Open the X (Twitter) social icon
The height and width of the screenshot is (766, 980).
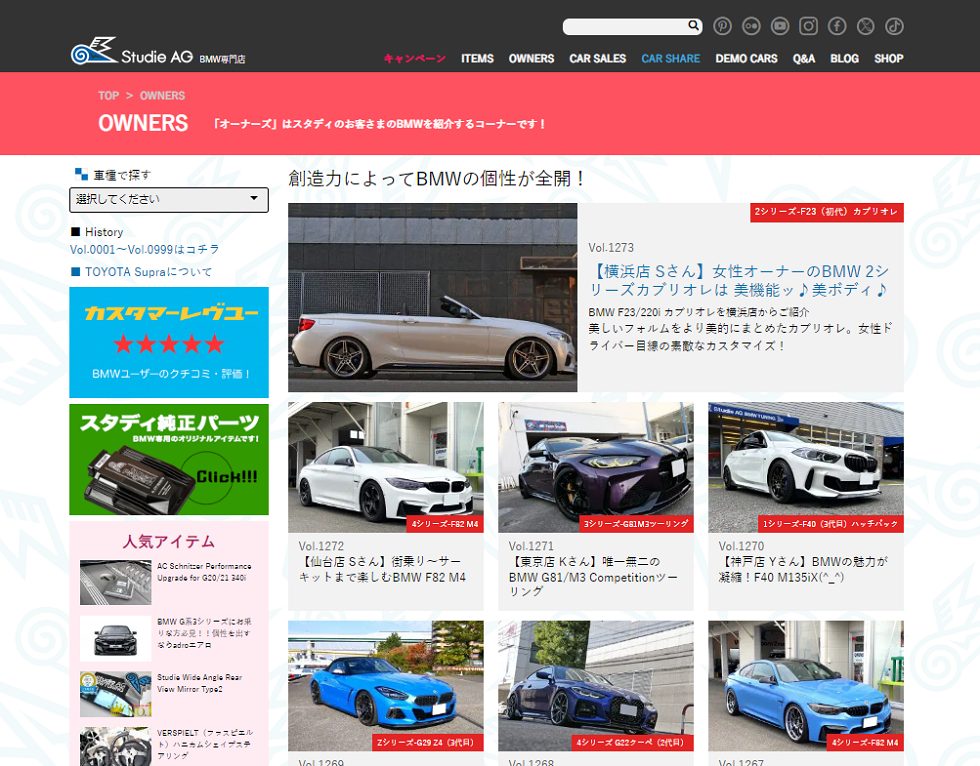click(x=865, y=26)
